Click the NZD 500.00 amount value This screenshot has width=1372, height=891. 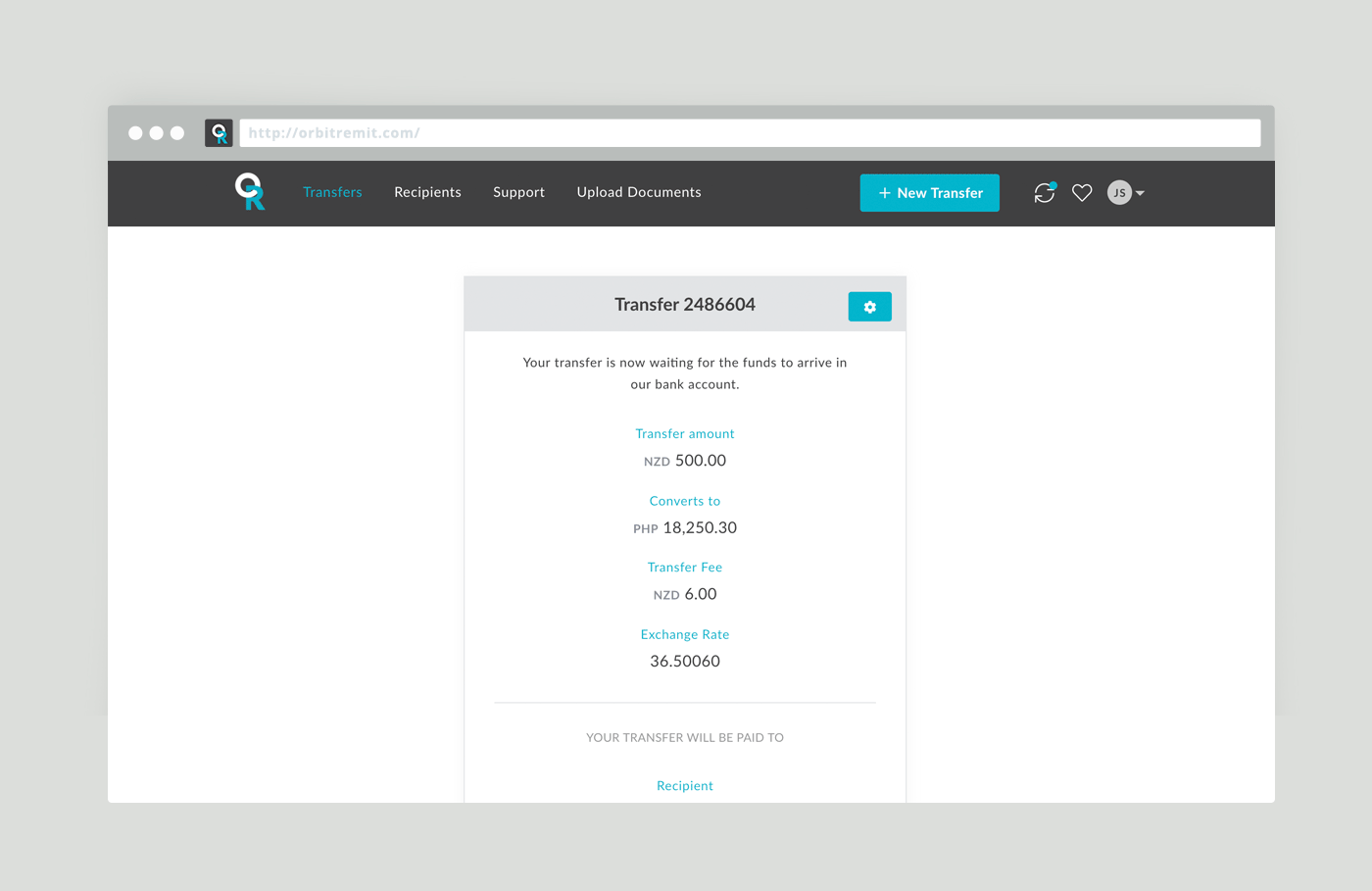(x=685, y=461)
